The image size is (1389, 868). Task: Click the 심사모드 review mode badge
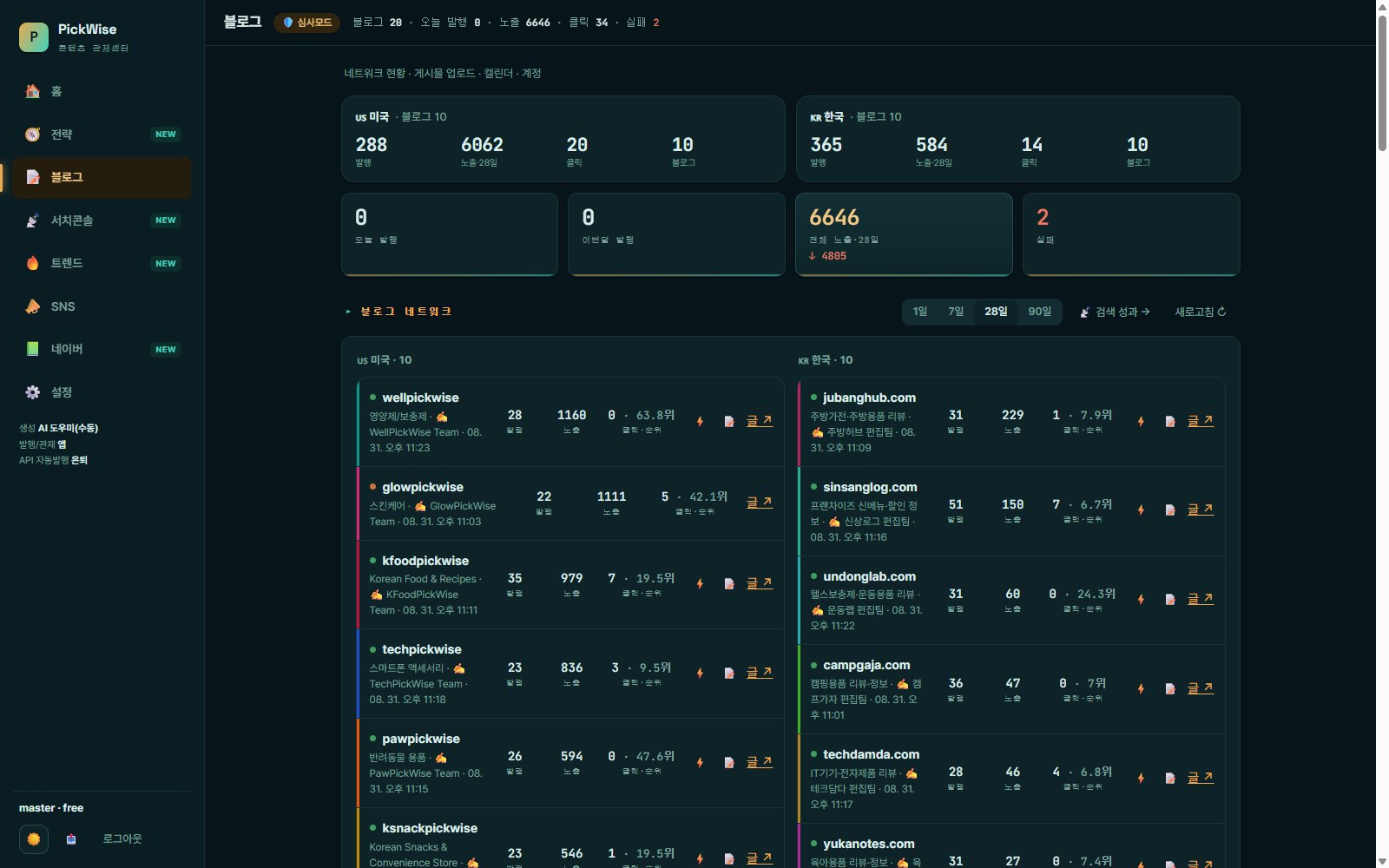pyautogui.click(x=307, y=23)
